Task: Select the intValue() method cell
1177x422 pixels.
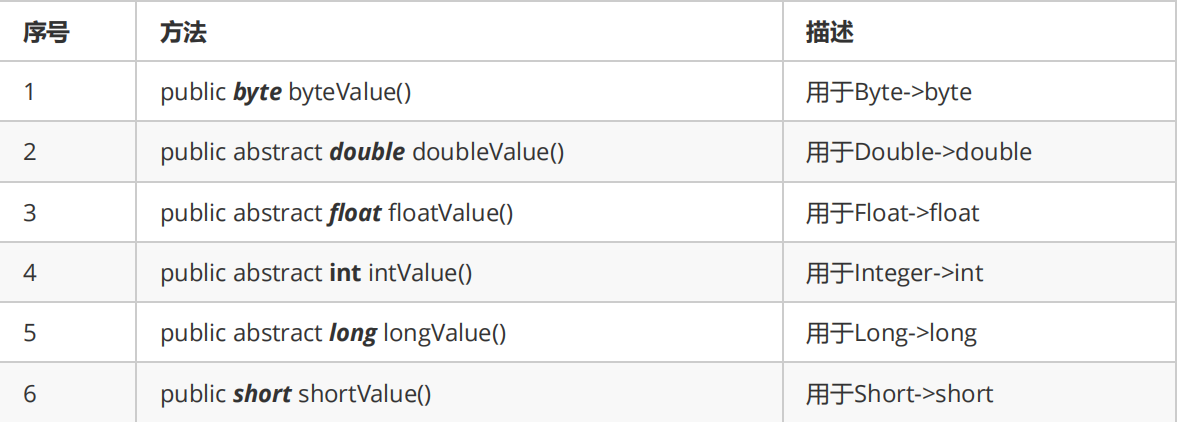Action: (459, 273)
